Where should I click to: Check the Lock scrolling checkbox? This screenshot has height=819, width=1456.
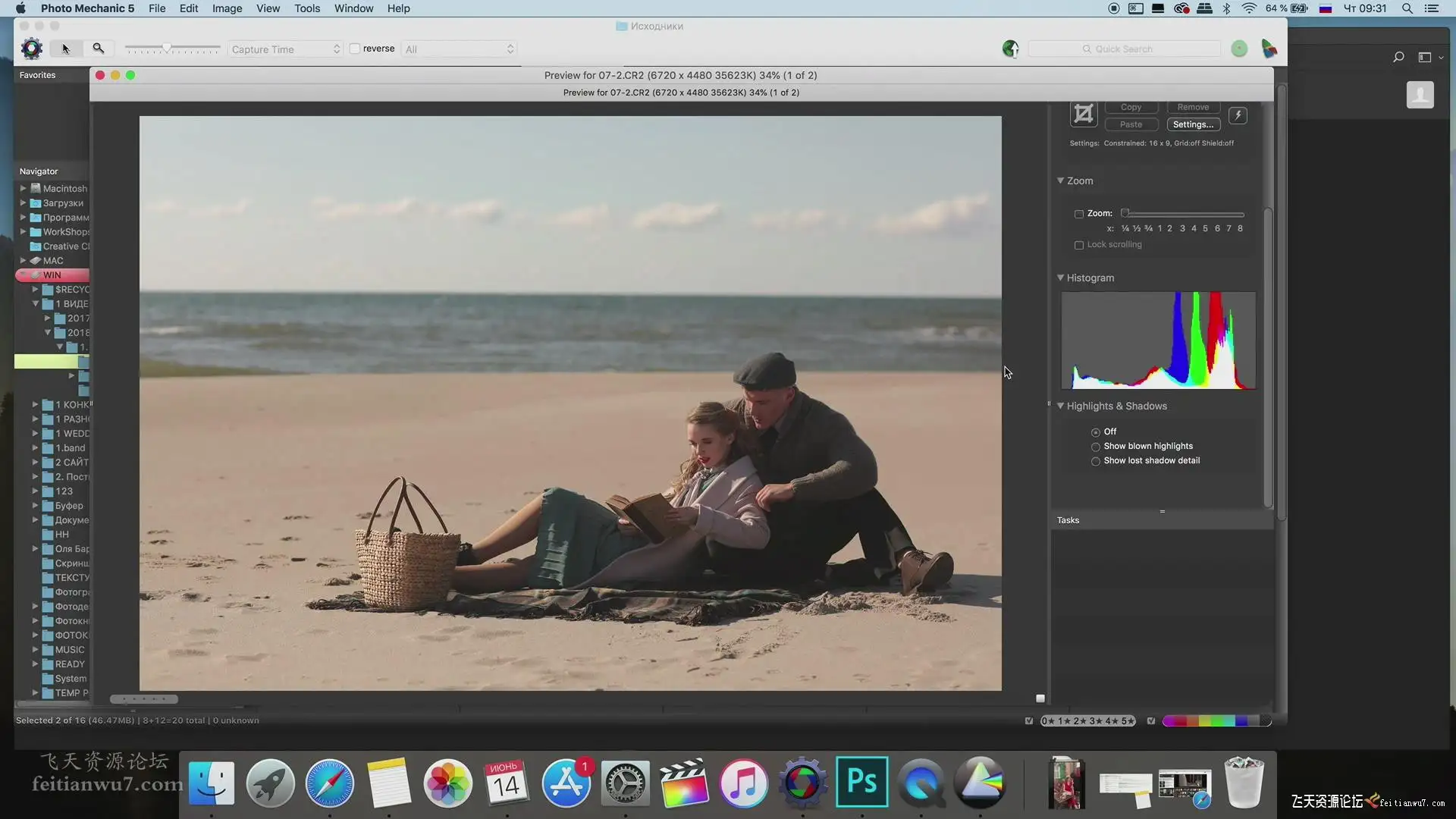tap(1079, 245)
